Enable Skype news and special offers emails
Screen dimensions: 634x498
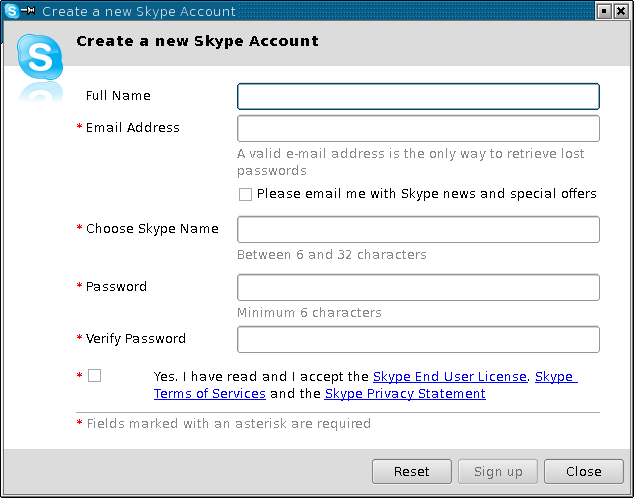pyautogui.click(x=245, y=194)
